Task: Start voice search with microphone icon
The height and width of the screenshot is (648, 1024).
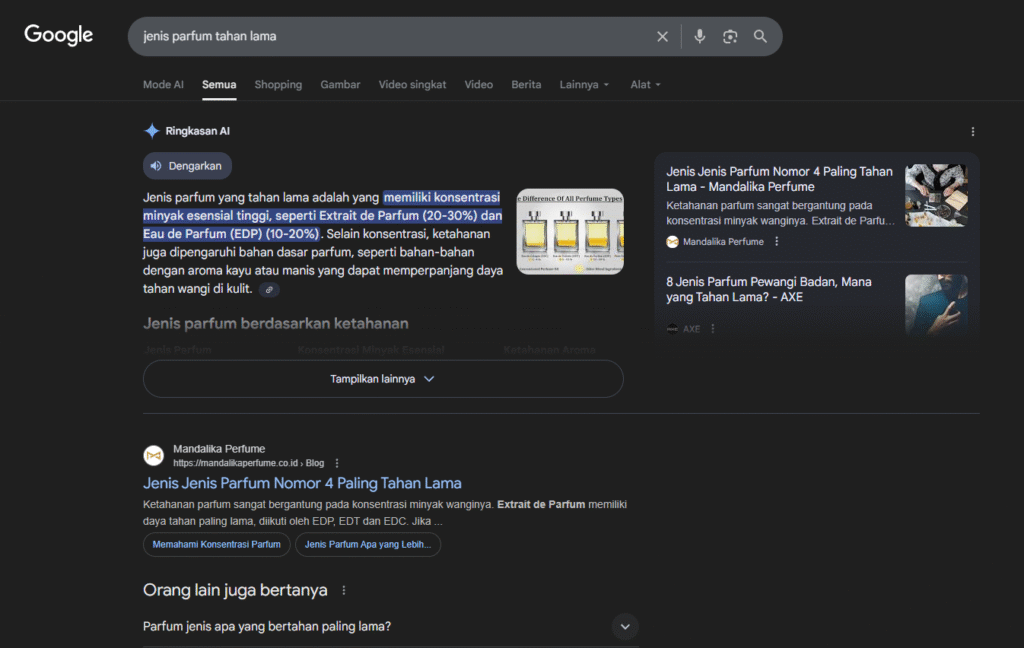Action: click(x=700, y=36)
